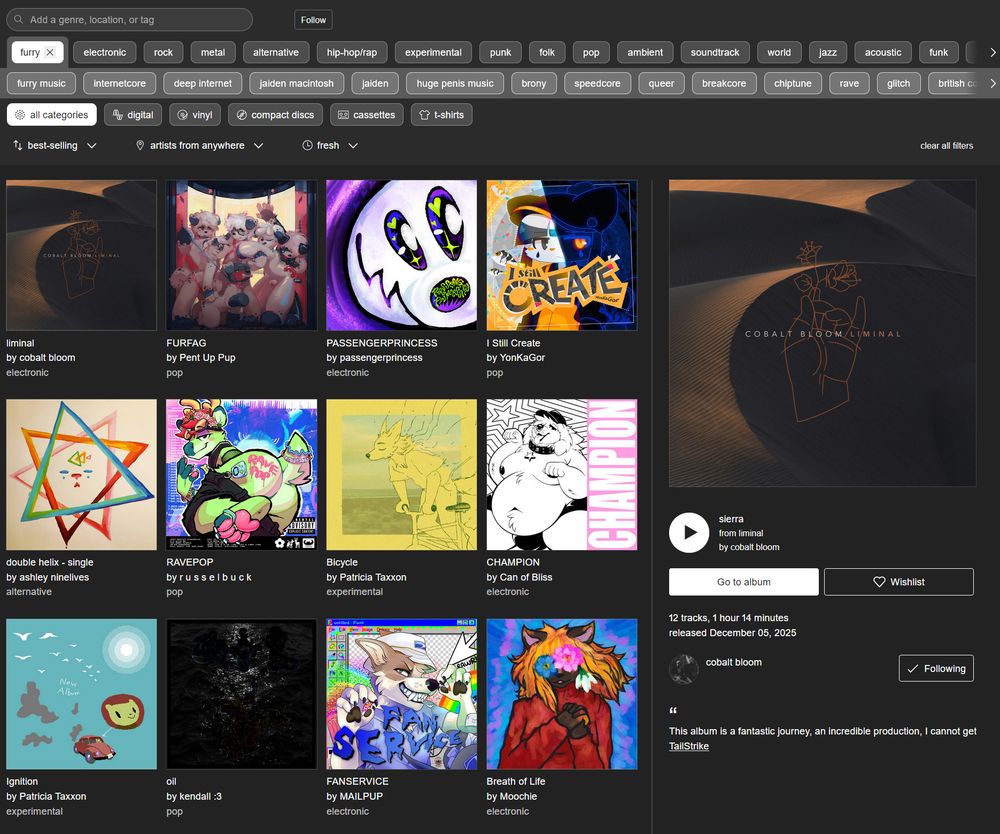Choose the internetcore tag

pos(119,83)
